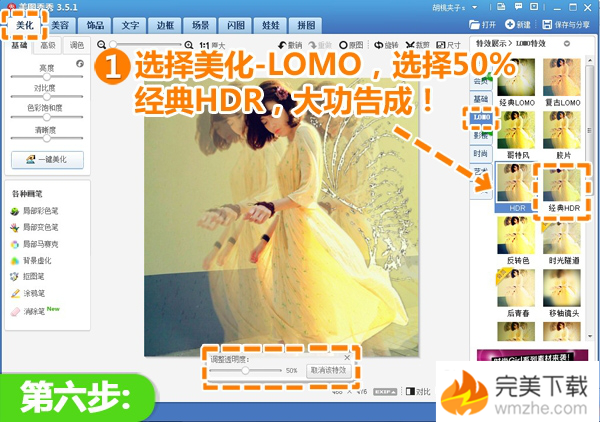Select the 局部变色笔 brush
The image size is (600, 422).
coord(34,227)
